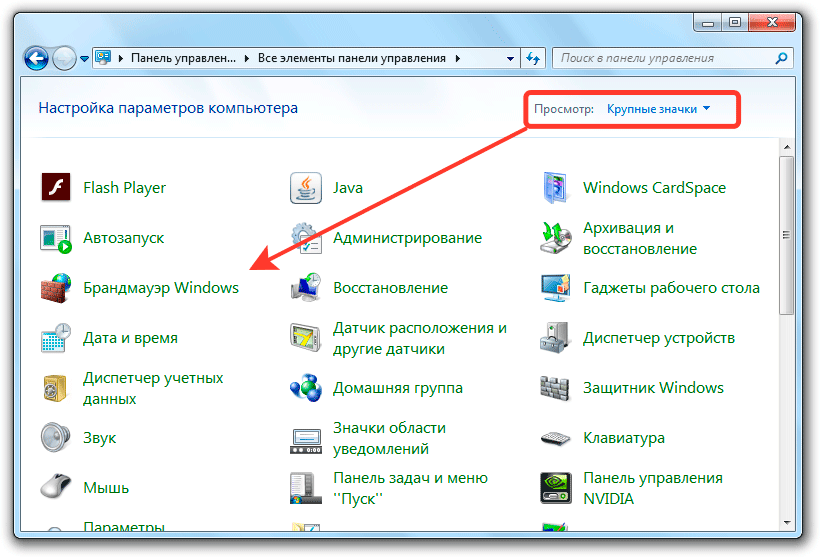Minimize the Control Panel window

[708, 23]
